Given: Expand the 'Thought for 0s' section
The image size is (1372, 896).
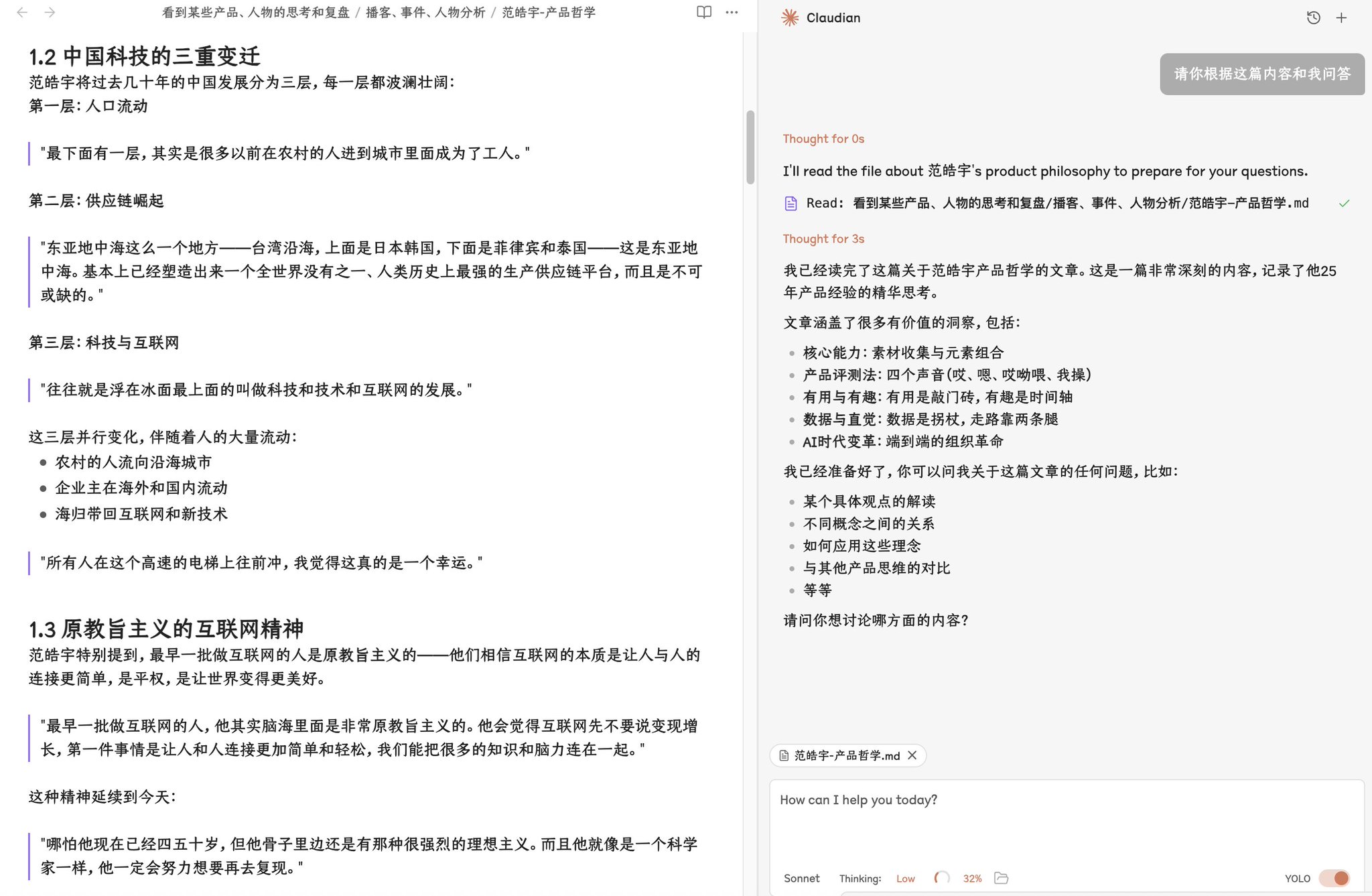Looking at the screenshot, I should [823, 139].
